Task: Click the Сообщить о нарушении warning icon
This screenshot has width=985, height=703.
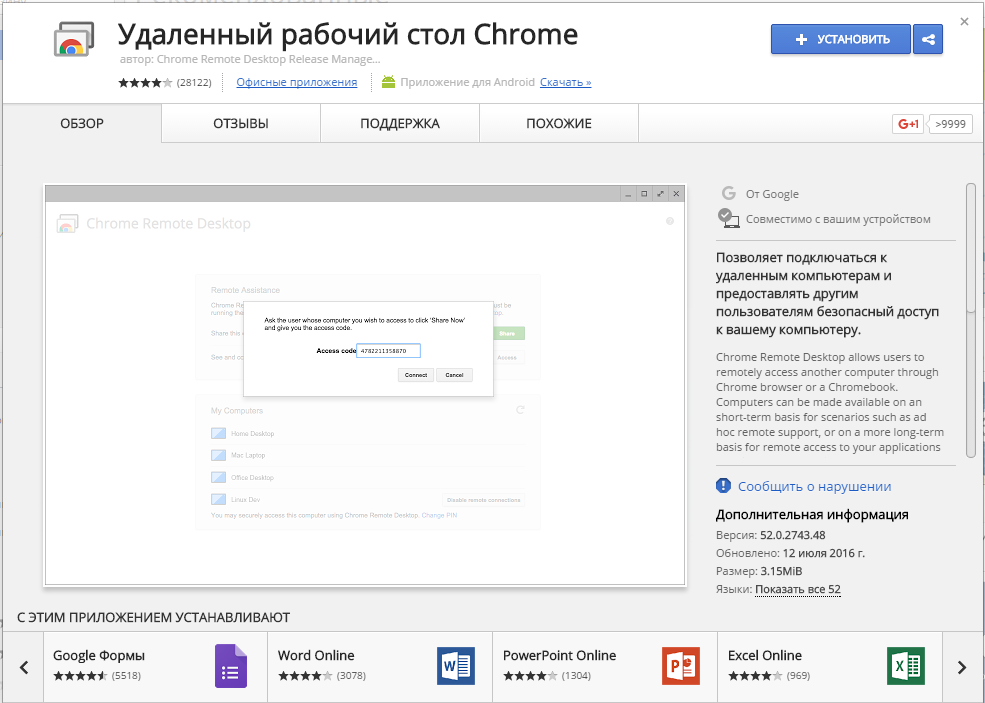Action: tap(723, 485)
